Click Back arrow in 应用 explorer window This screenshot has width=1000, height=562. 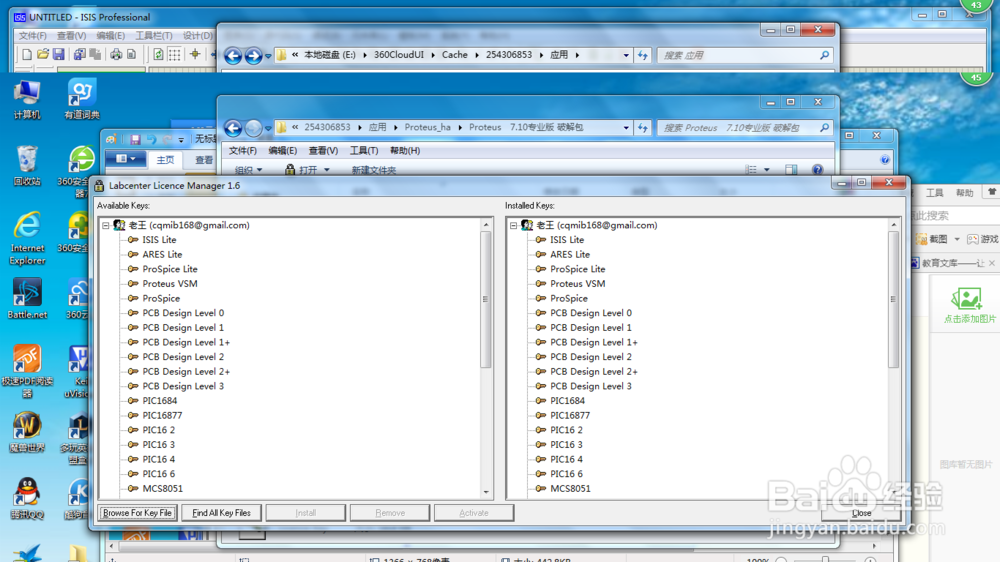point(233,56)
